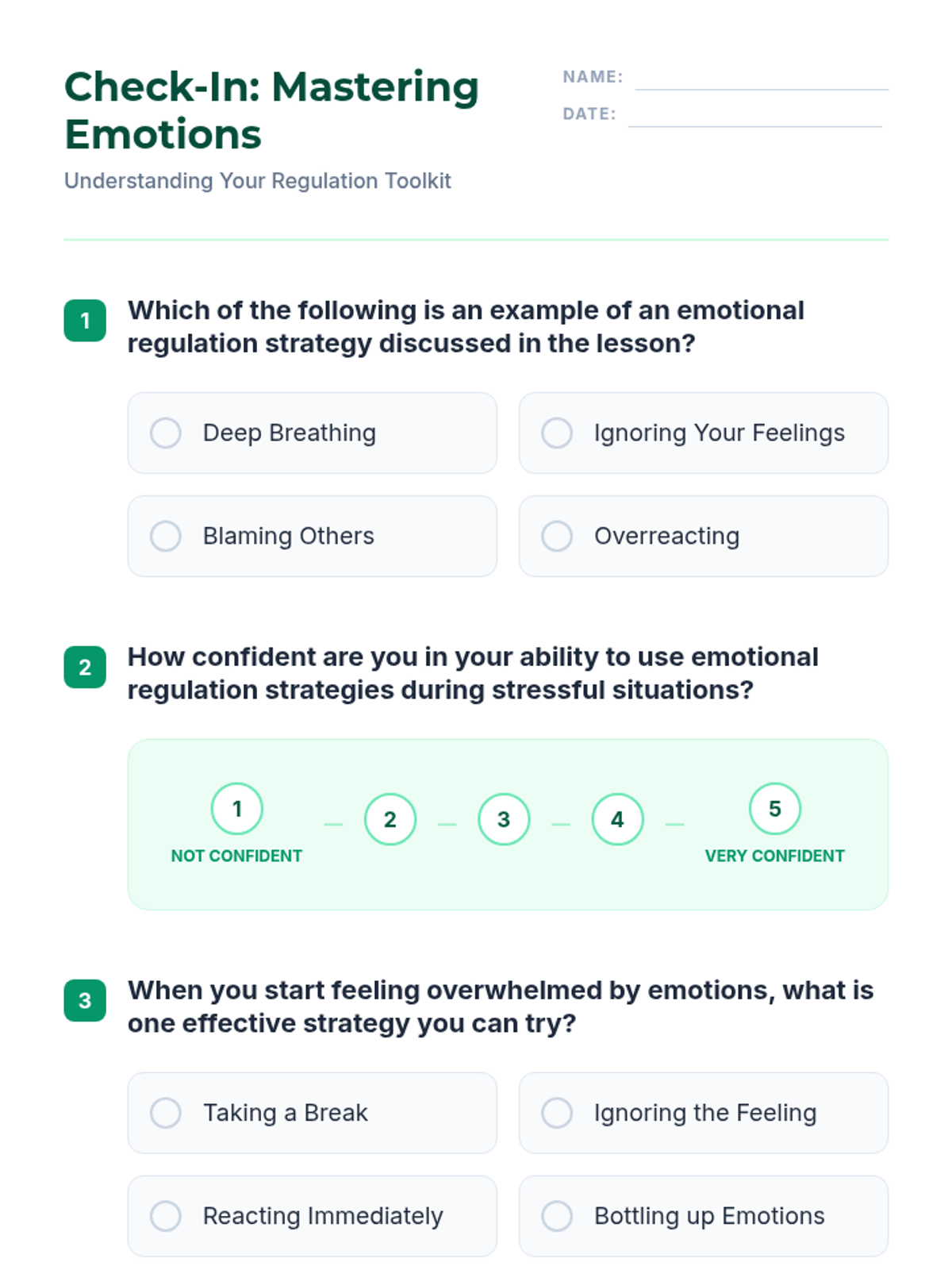Choose Ignoring the Feeling option
The image size is (952, 1270).
click(x=557, y=1113)
